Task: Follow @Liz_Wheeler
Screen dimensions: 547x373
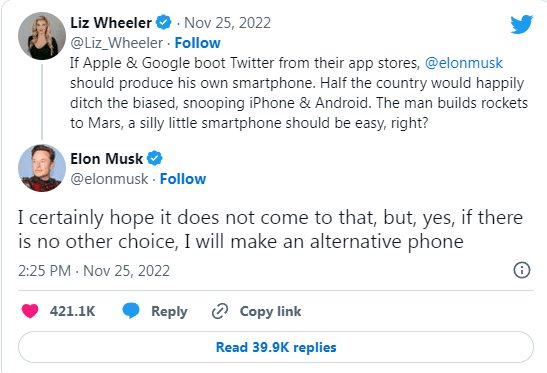Action: 197,43
